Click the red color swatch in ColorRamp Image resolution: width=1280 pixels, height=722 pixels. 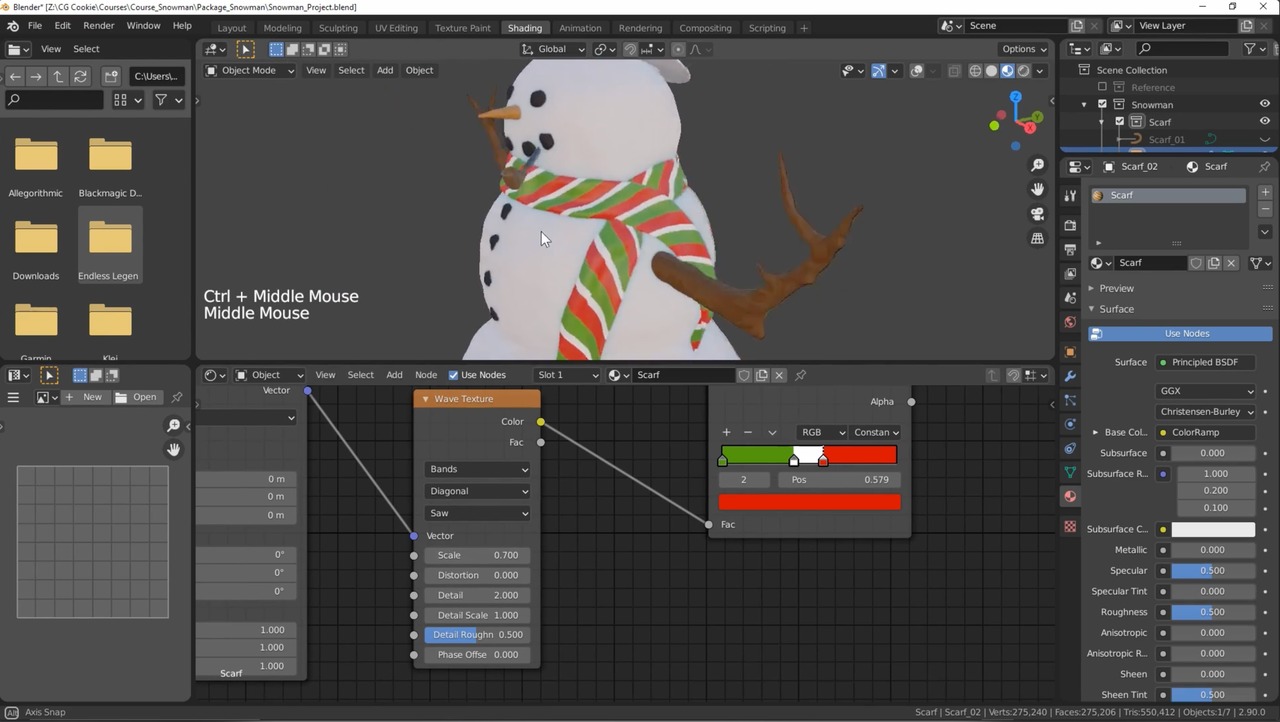[x=809, y=502]
